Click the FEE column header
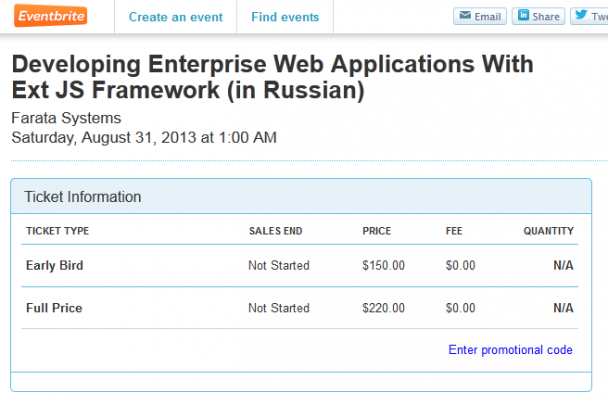608x405 pixels. (x=454, y=231)
